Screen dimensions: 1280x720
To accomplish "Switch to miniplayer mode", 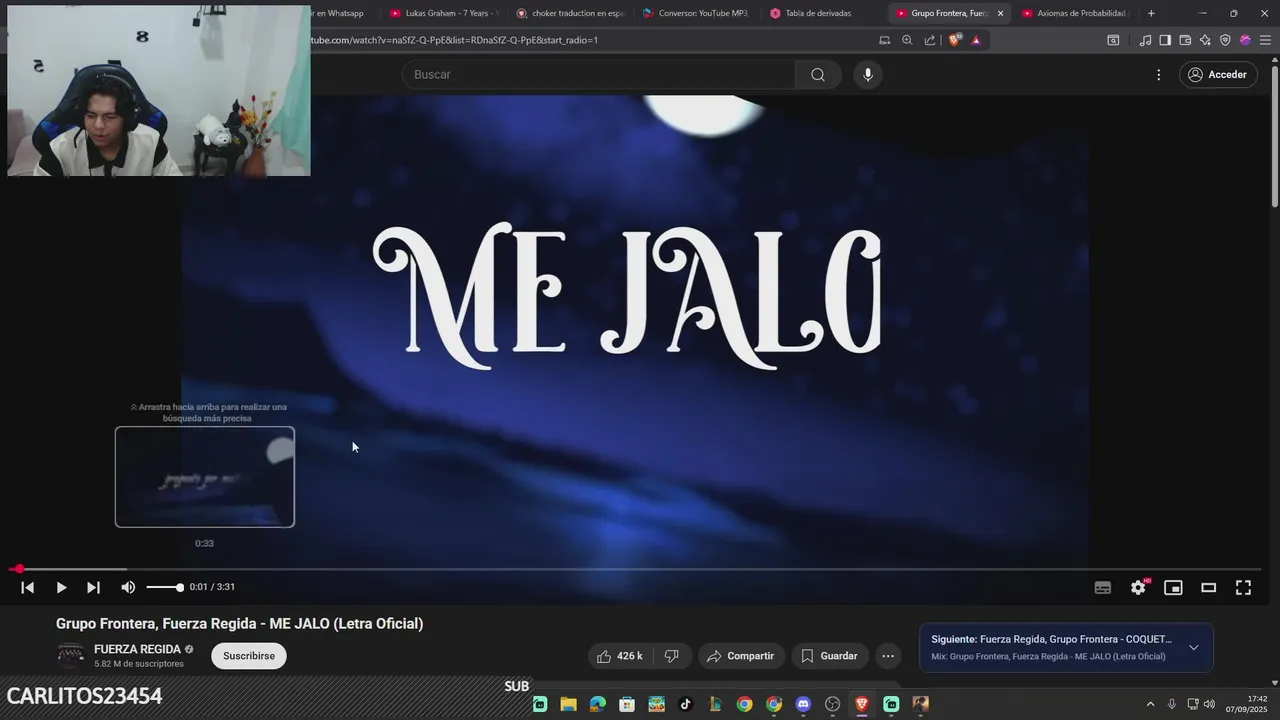I will 1173,588.
